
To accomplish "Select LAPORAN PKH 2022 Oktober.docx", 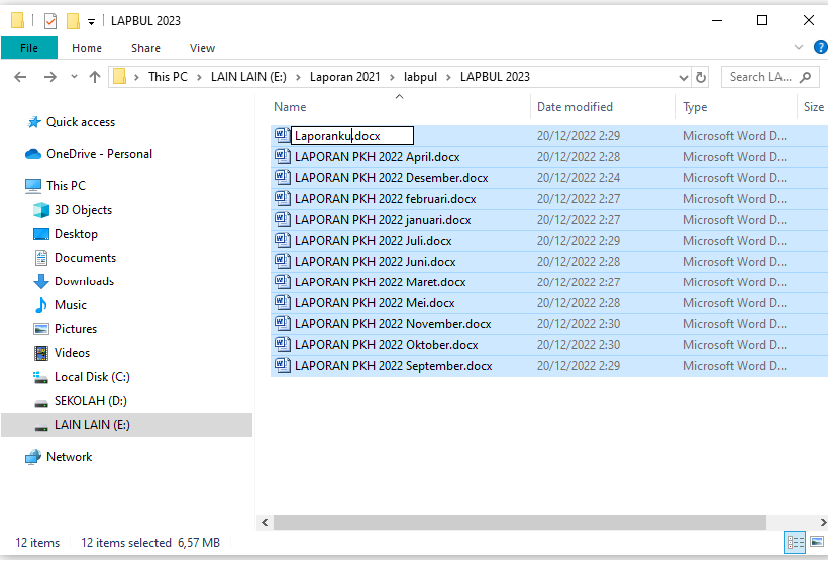I will pyautogui.click(x=387, y=345).
